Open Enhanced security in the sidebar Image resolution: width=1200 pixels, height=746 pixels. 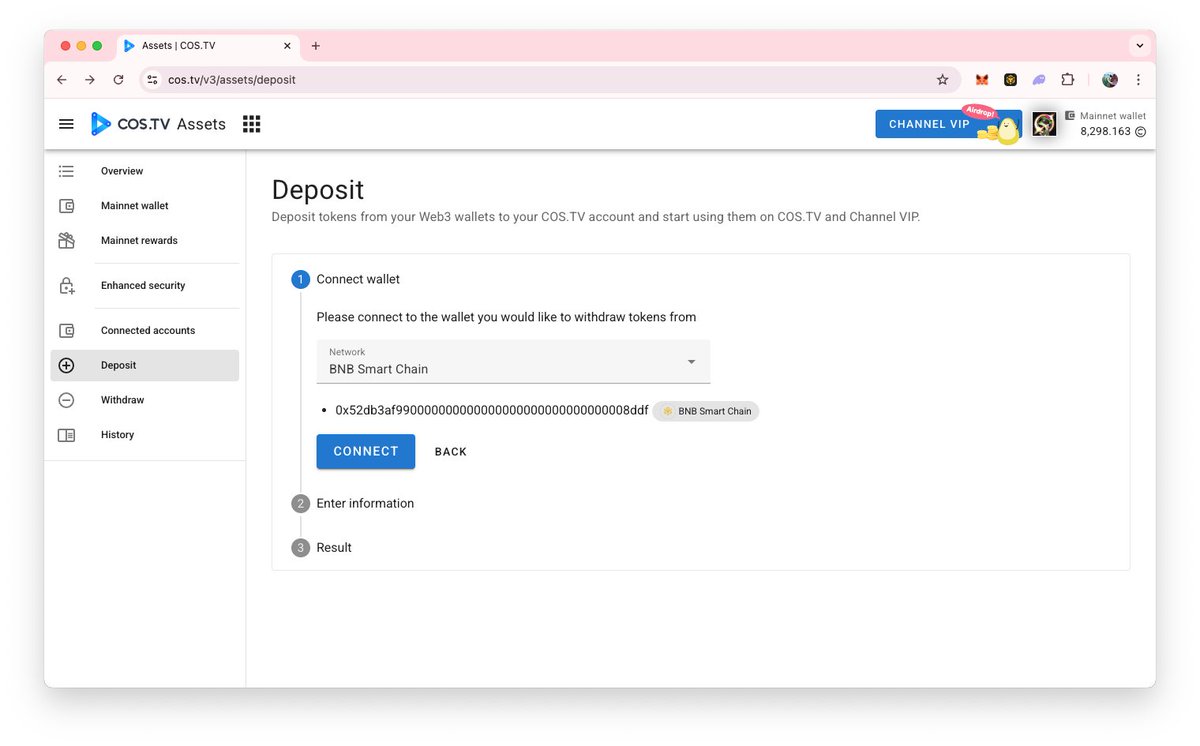point(145,286)
